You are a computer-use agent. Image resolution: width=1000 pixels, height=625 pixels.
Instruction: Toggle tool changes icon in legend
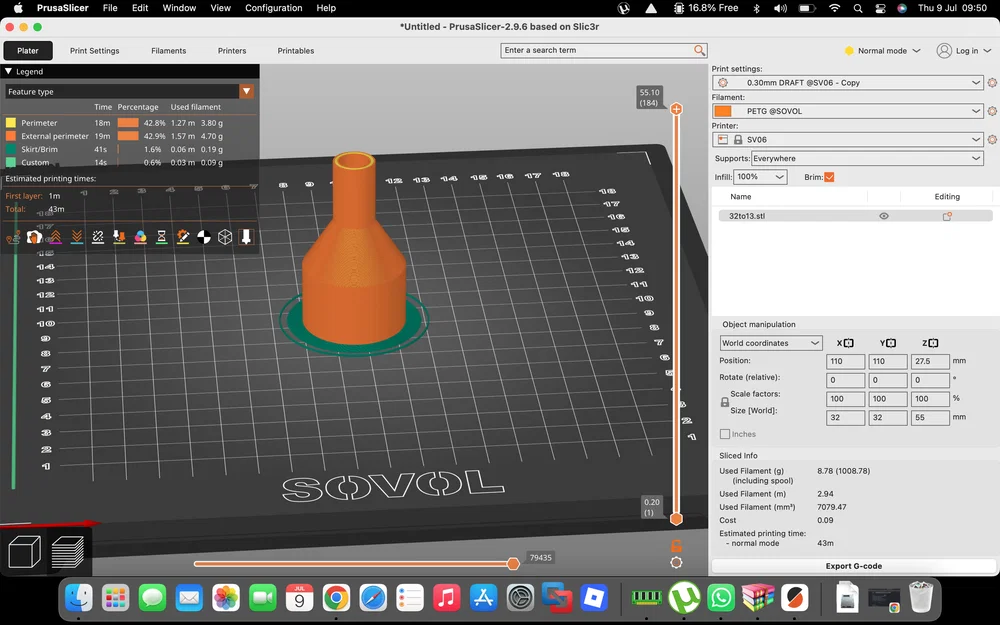click(x=119, y=237)
